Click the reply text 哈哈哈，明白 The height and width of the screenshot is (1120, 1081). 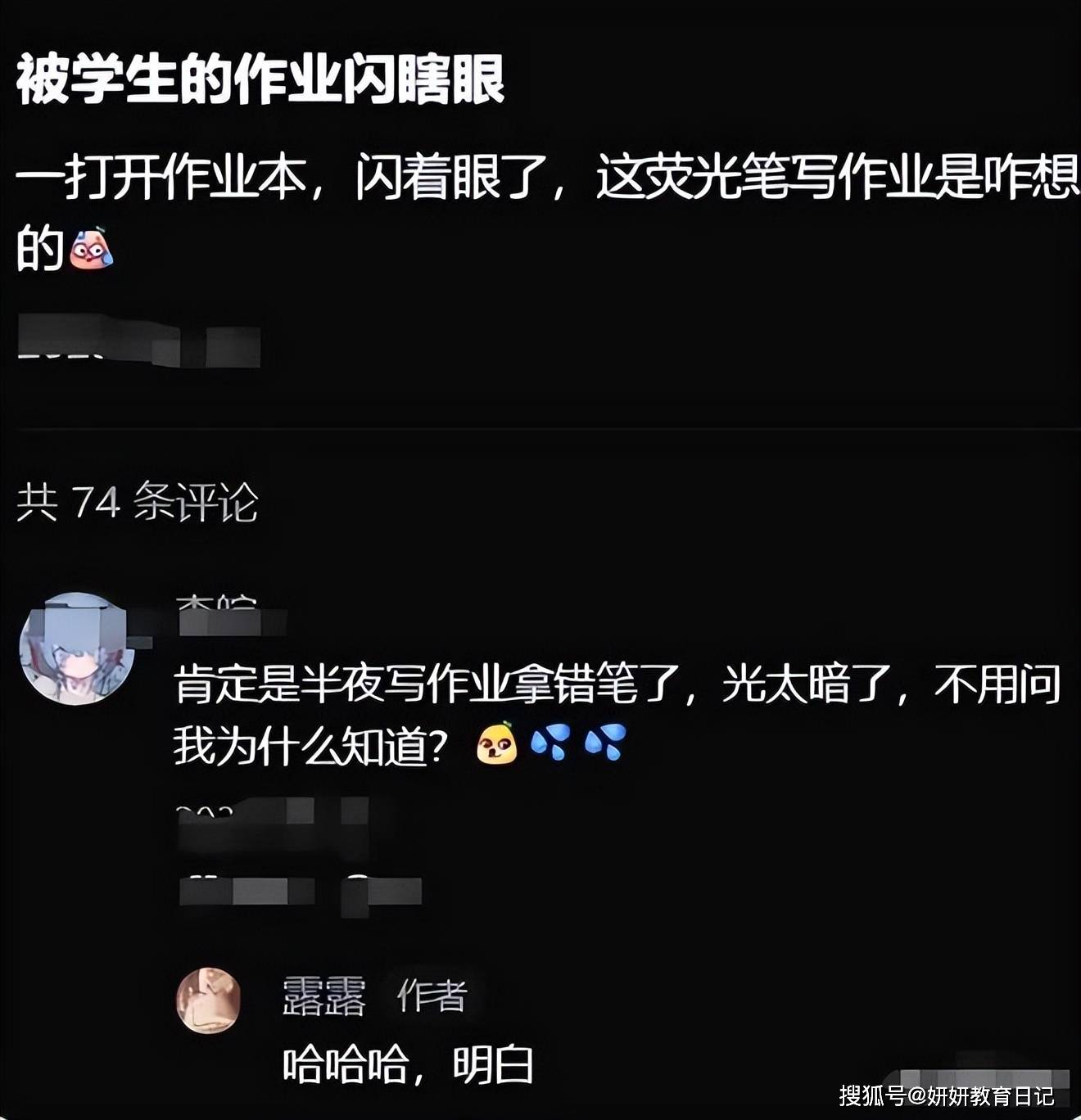point(409,1065)
